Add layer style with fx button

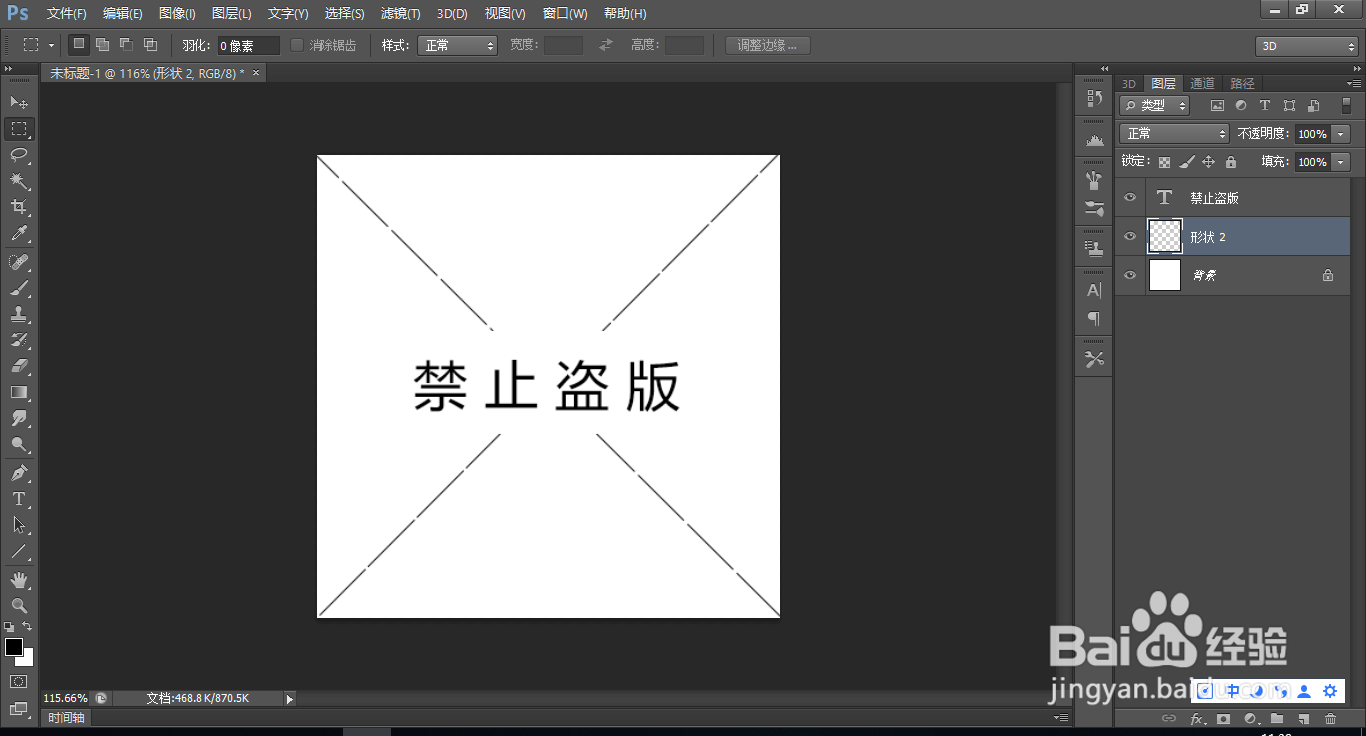tap(1197, 719)
